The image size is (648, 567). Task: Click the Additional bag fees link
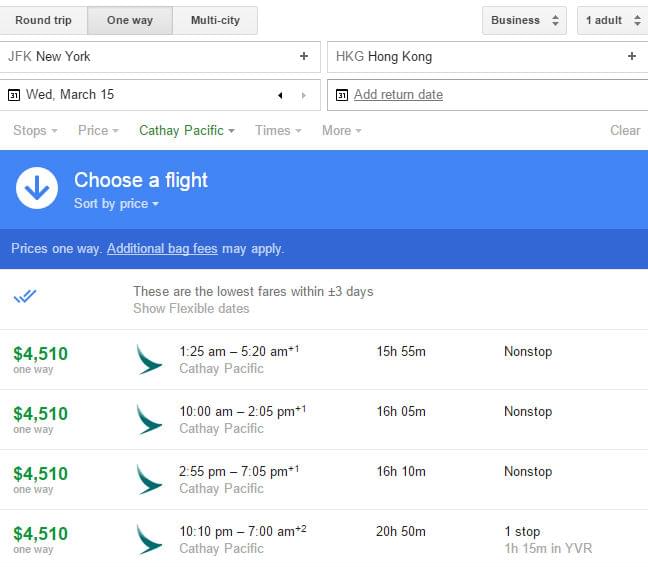pyautogui.click(x=162, y=249)
